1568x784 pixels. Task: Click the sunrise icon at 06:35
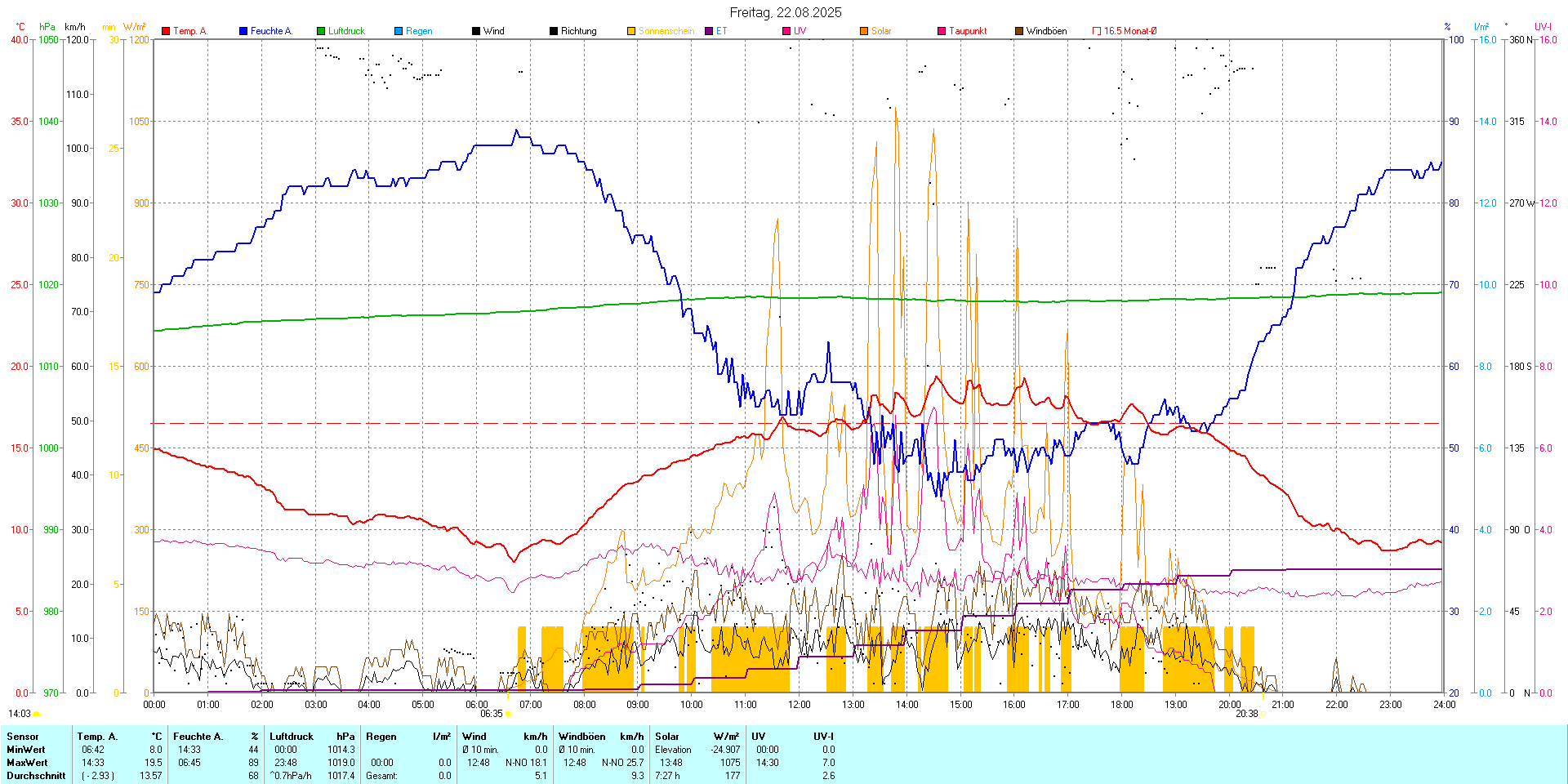[508, 714]
